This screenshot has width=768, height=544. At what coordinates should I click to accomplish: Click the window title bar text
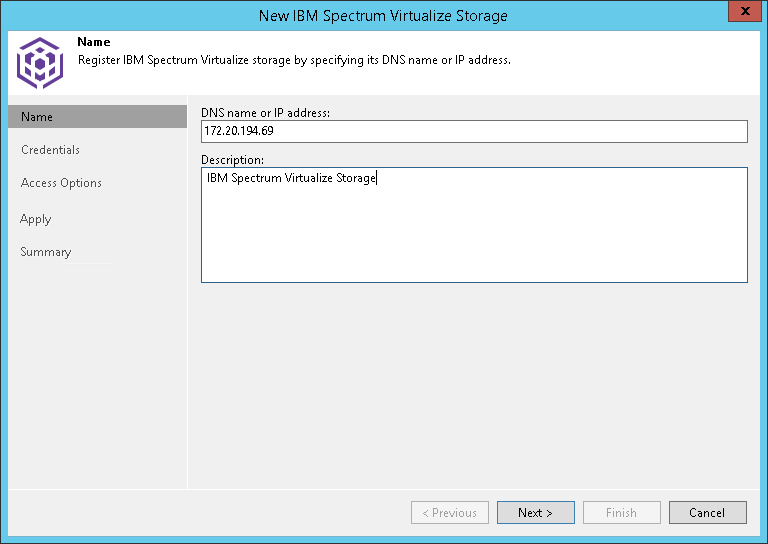point(383,15)
